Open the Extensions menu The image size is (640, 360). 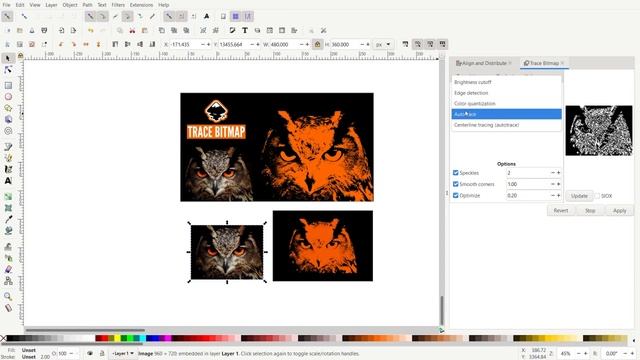[x=141, y=5]
